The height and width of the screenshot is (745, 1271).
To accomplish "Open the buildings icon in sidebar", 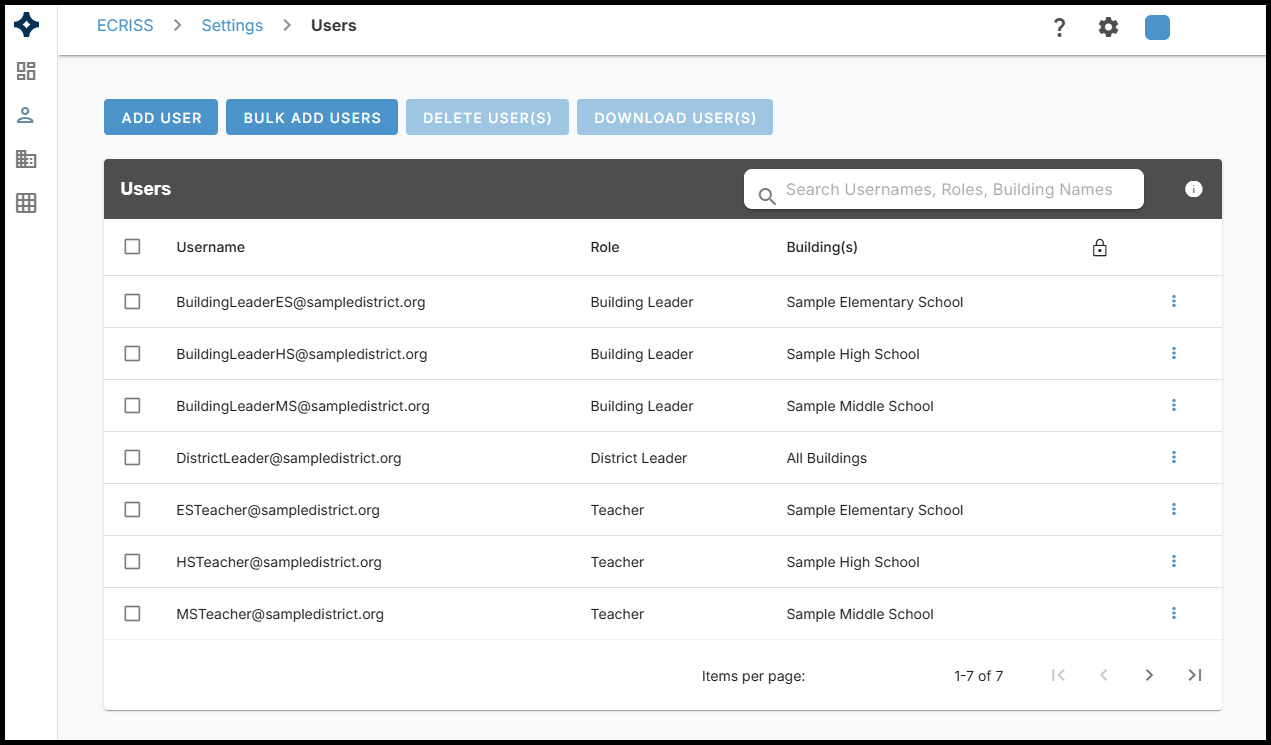I will point(26,159).
